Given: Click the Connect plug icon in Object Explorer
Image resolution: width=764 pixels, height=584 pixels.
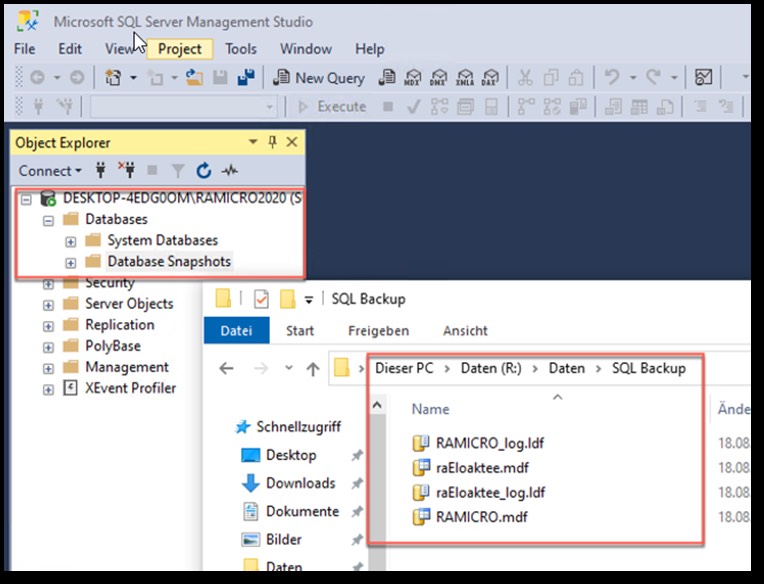Looking at the screenshot, I should pyautogui.click(x=101, y=170).
